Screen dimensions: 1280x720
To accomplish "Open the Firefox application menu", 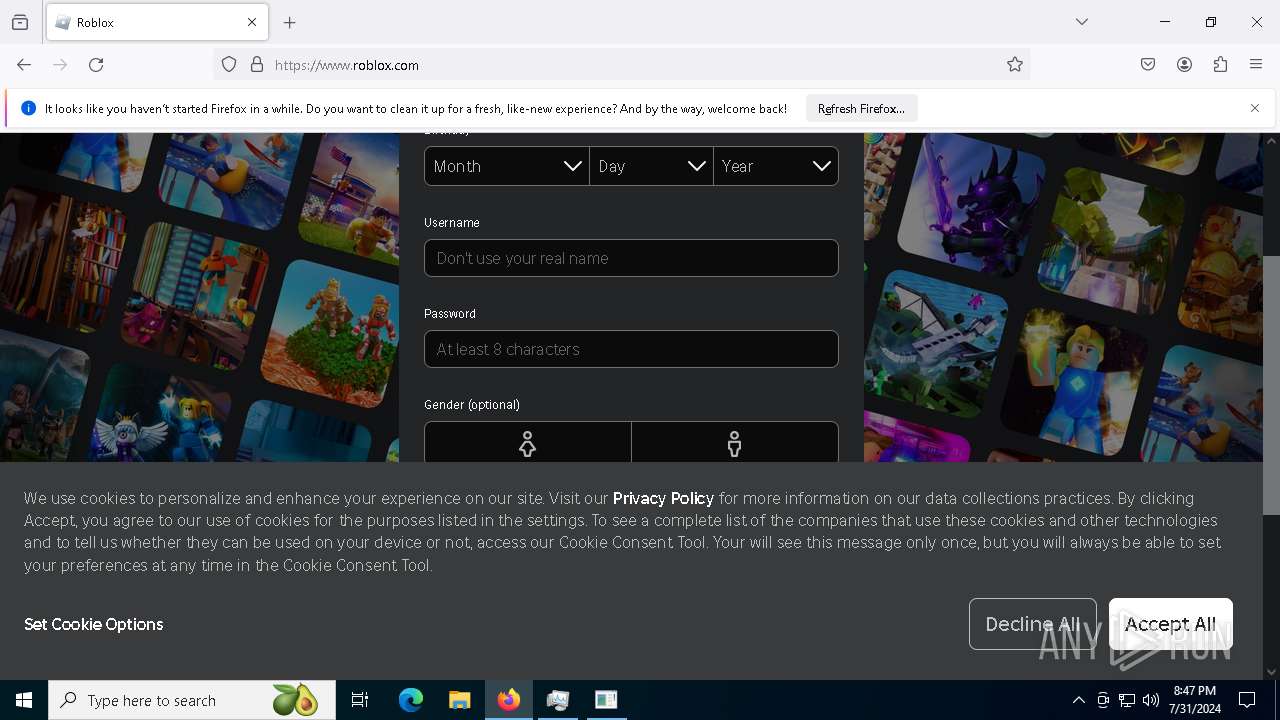I will [1256, 65].
